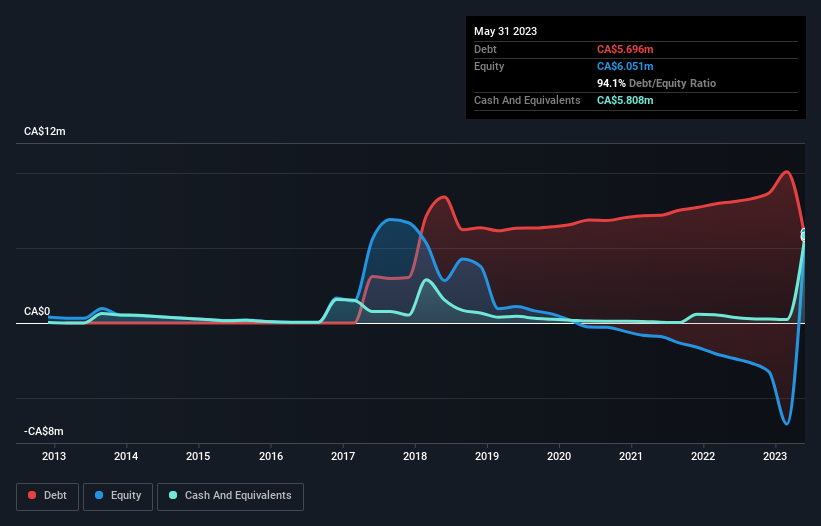Click the 2015 x-axis label
Viewport: 821px width, 526px height.
[198, 456]
